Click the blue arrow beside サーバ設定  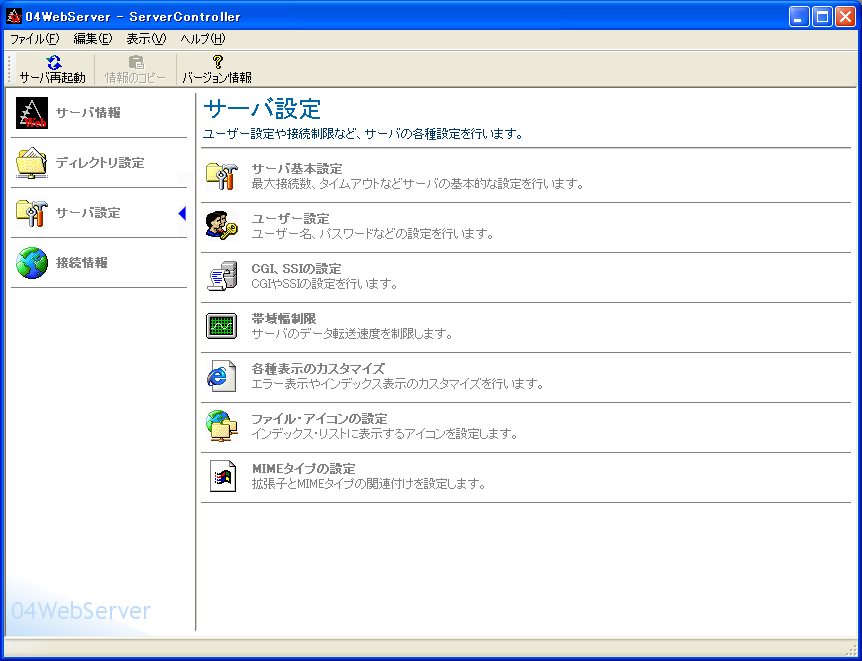coord(183,213)
